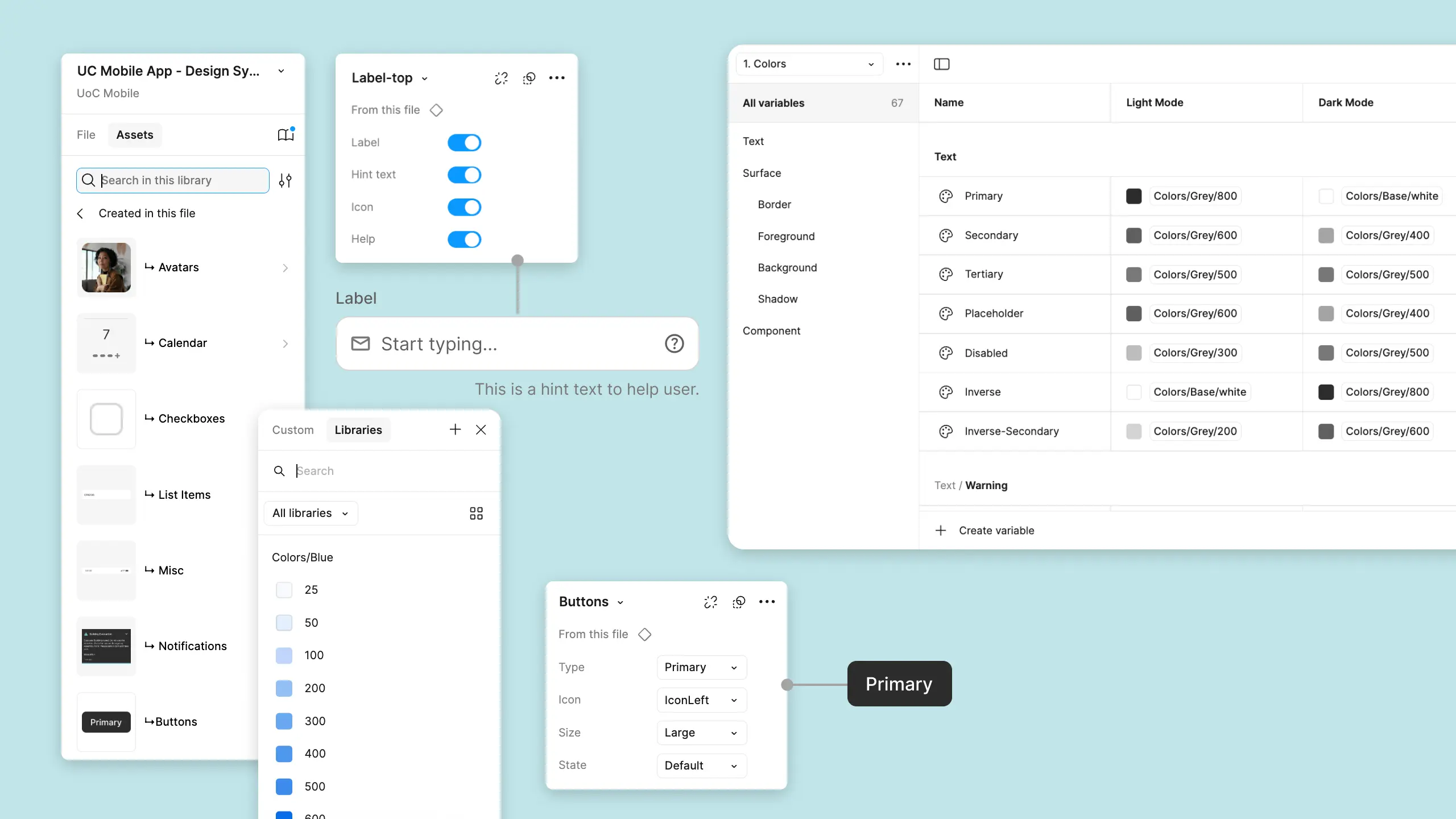
Task: Click the library book icon in Assets panel
Action: coord(286,135)
